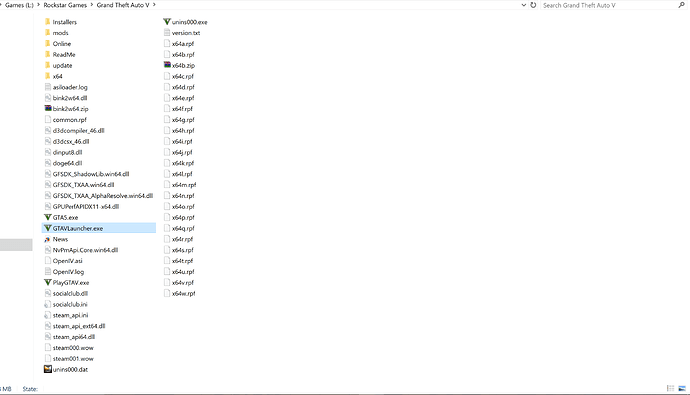The width and height of the screenshot is (690, 395).
Task: Click the GTAVLauncher.exe application icon
Action: coord(48,228)
